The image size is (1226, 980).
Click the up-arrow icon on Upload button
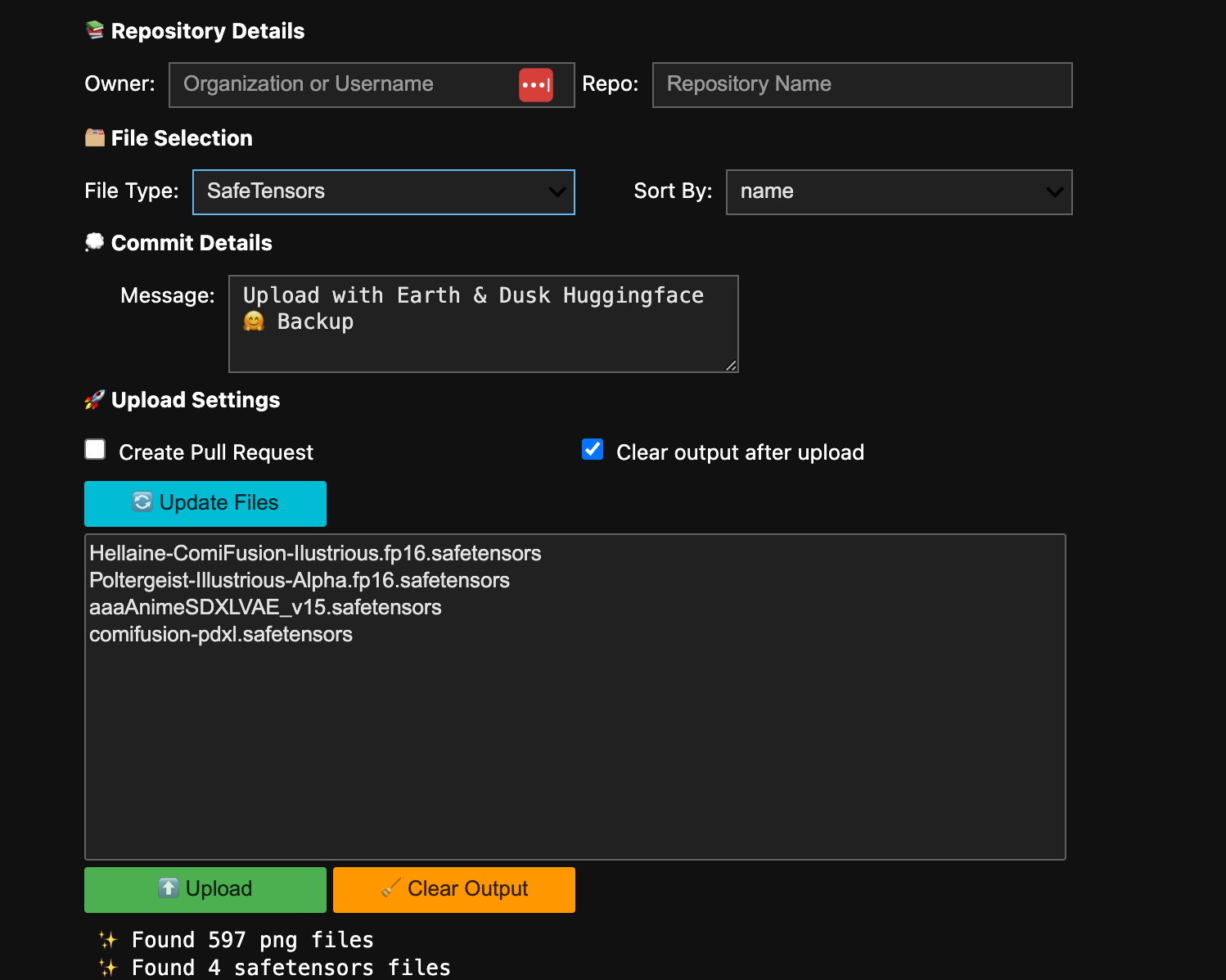coord(169,888)
